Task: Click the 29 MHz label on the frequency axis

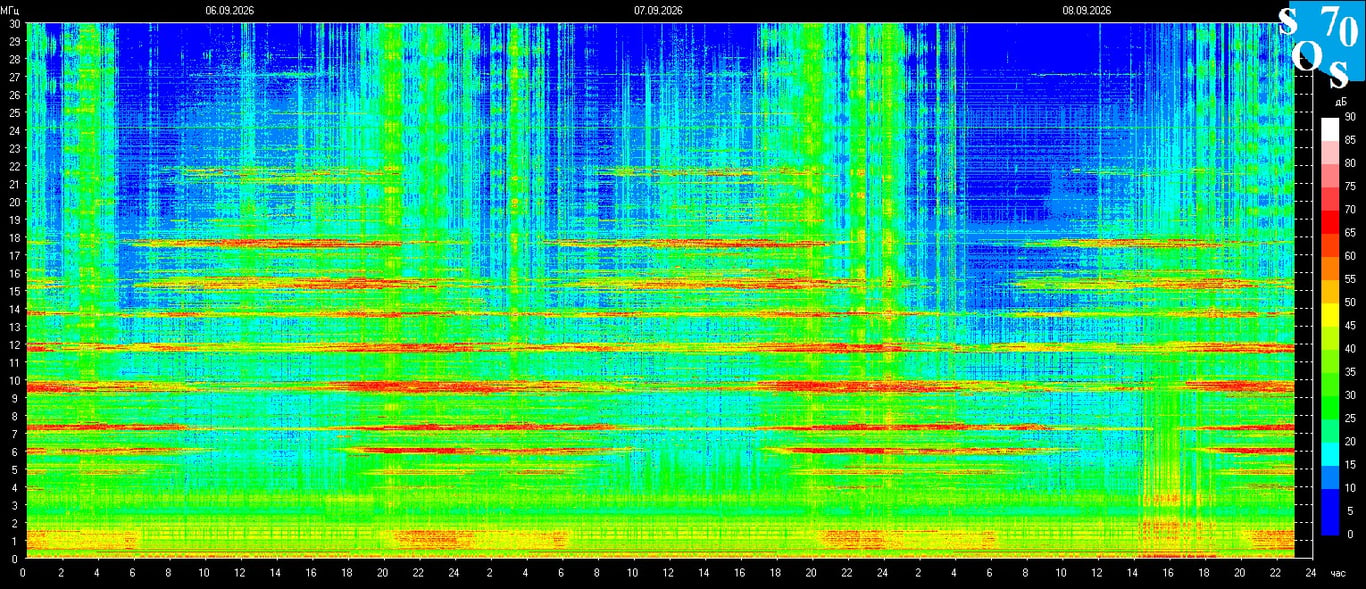Action: point(15,42)
